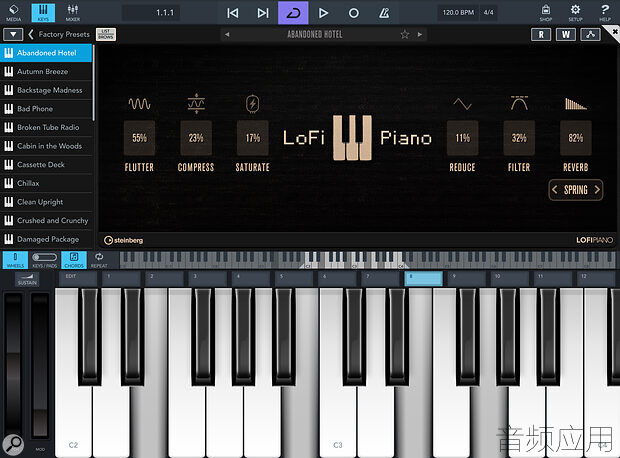Click the 120.0 BPM tempo field
Screen dimensions: 620x458
click(x=458, y=13)
